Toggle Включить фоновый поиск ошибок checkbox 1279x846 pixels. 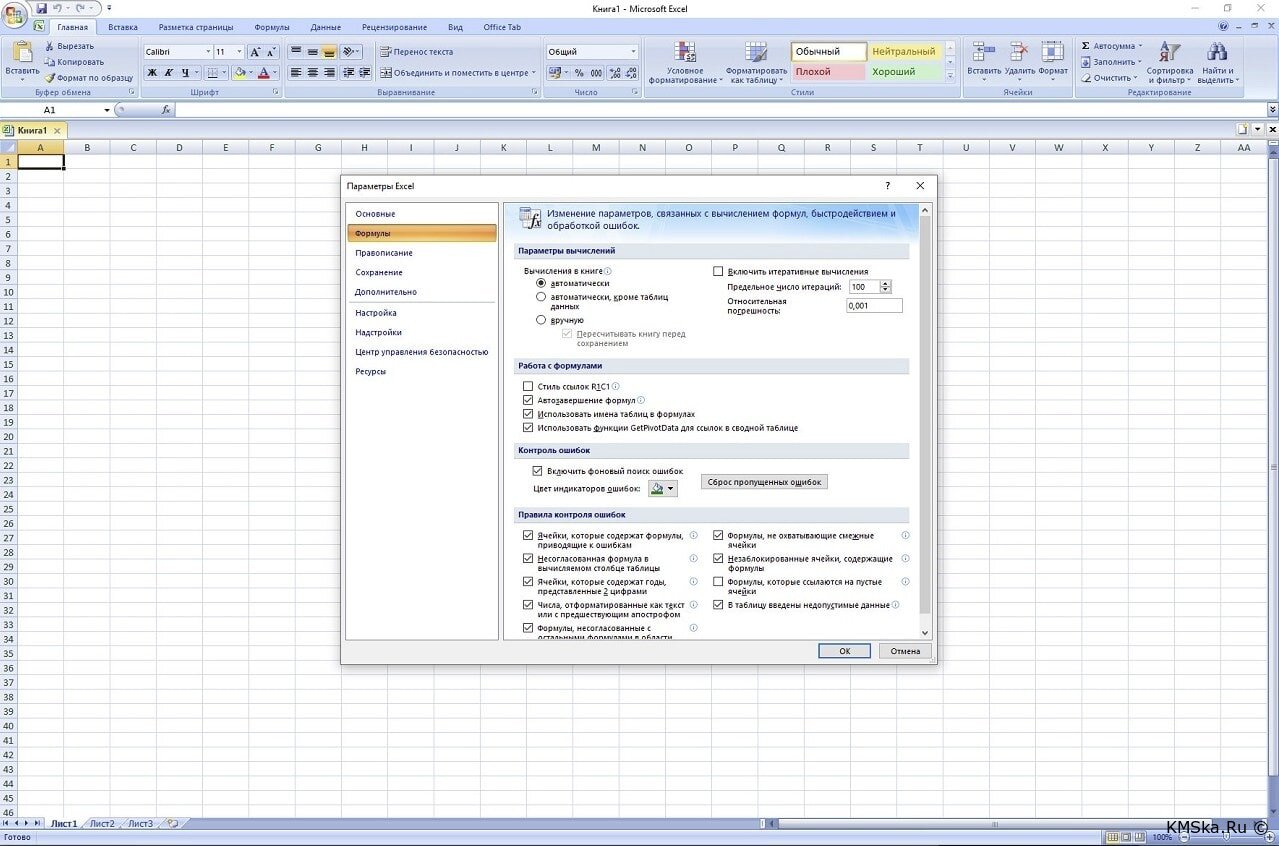point(537,470)
